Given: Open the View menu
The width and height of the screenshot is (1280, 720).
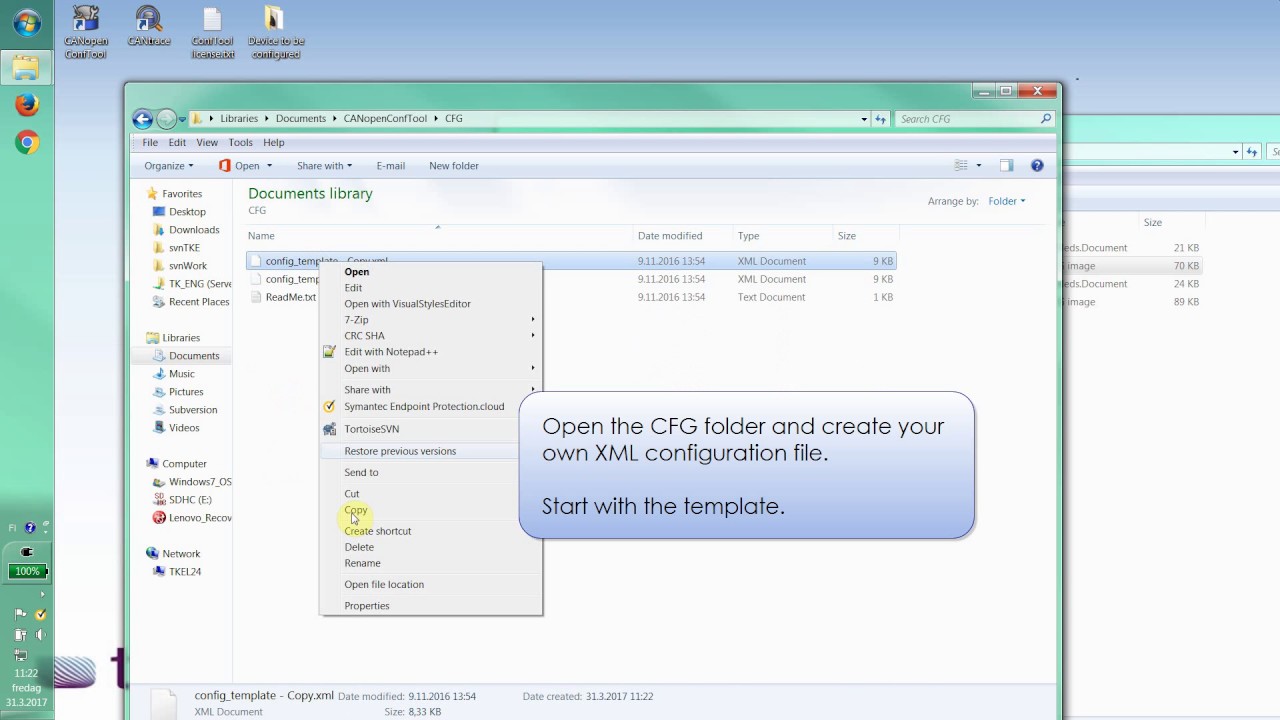Looking at the screenshot, I should tap(207, 143).
